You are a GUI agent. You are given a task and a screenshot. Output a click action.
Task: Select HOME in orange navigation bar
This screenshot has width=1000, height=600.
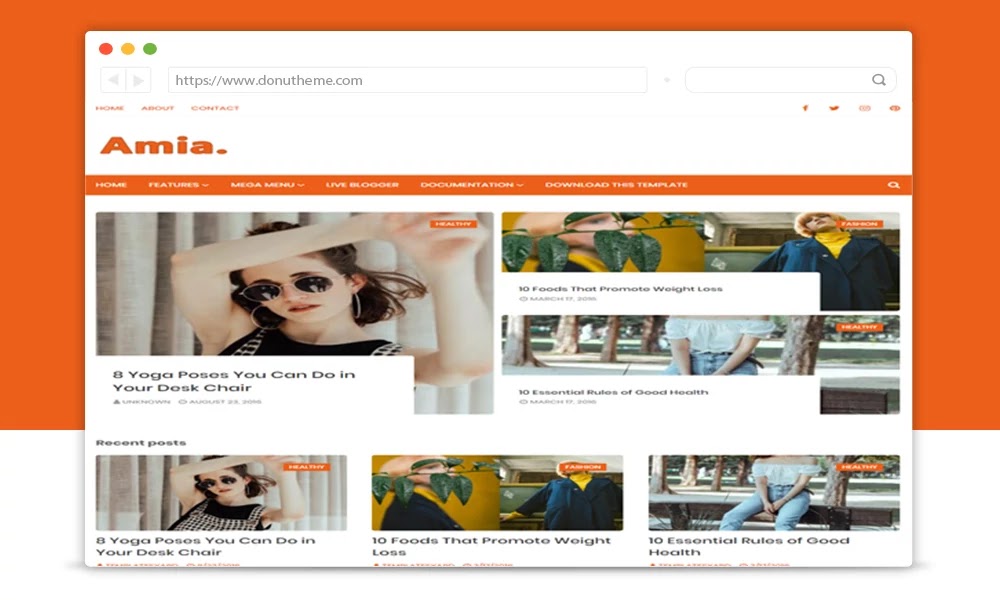pyautogui.click(x=111, y=185)
